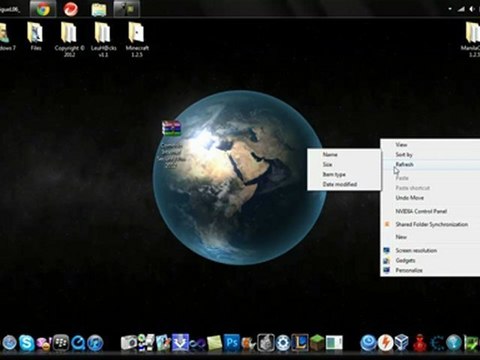Launch Yahoo Messenger from the dock
The height and width of the screenshot is (360, 480).
pyautogui.click(x=44, y=343)
